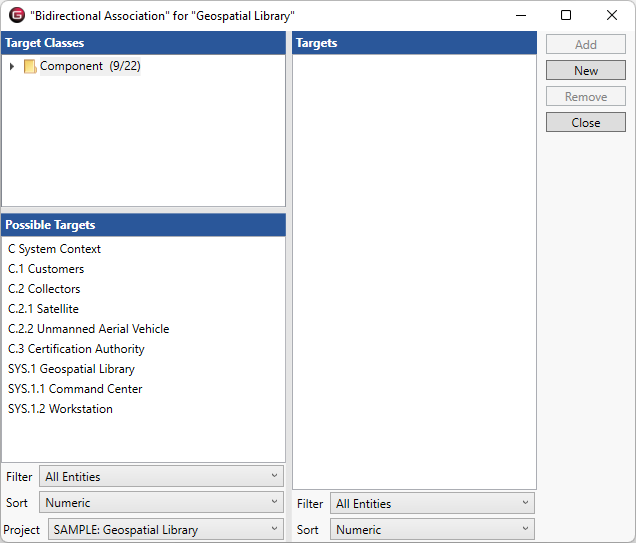The width and height of the screenshot is (636, 543).
Task: Open Possible Targets Filter dropdown
Action: point(161,477)
